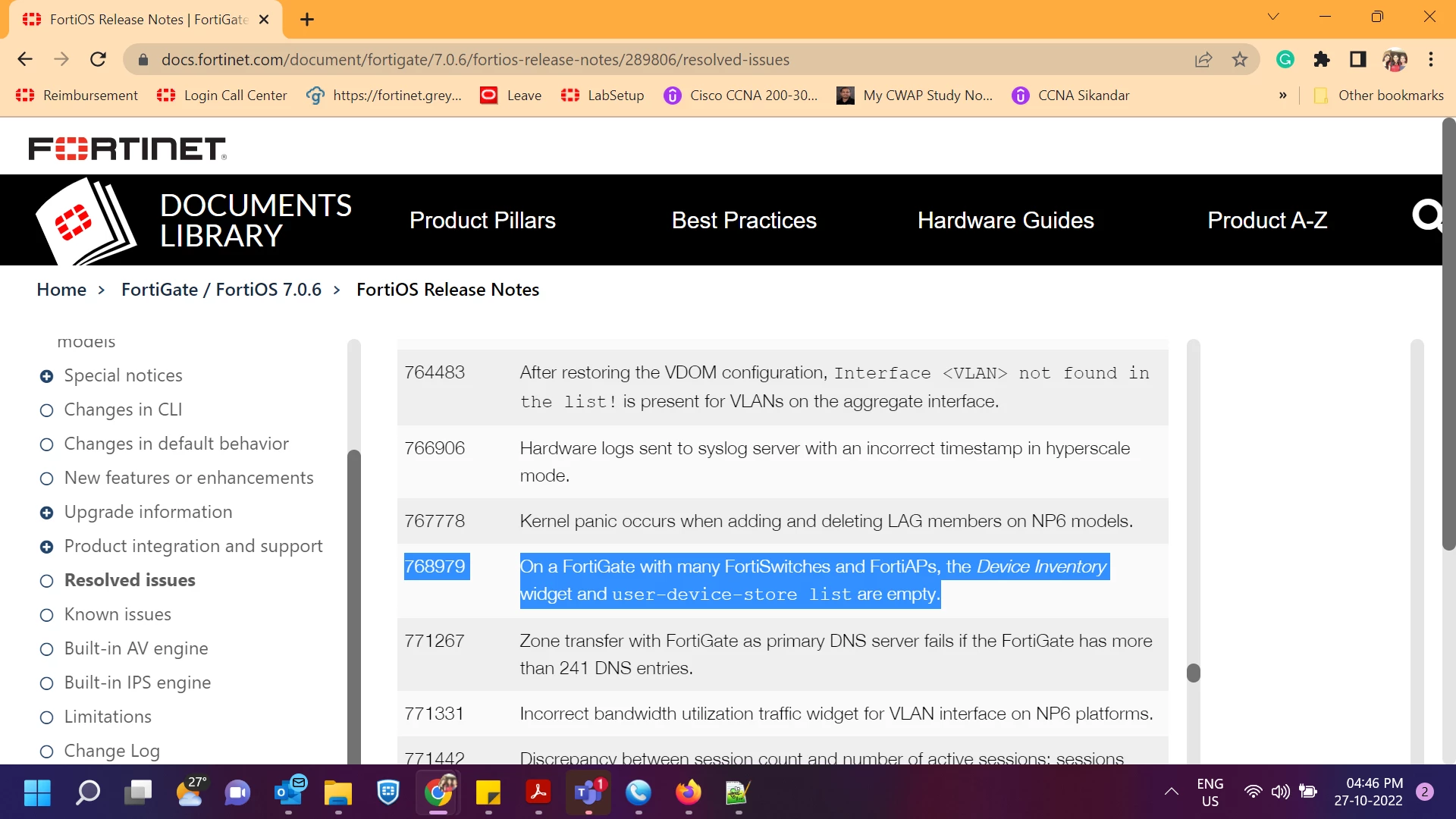Bookmark this page with the star icon

pos(1240,59)
